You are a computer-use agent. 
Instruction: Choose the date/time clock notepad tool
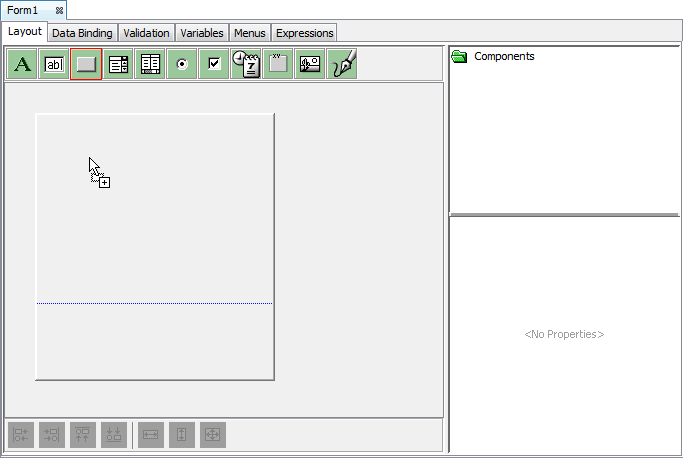246,64
